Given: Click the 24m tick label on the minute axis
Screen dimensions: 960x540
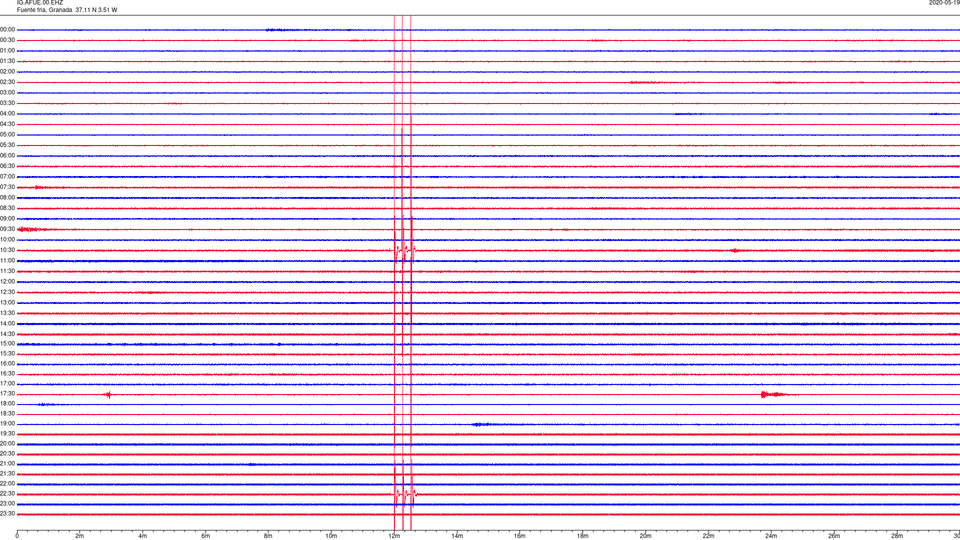Looking at the screenshot, I should [771, 536].
